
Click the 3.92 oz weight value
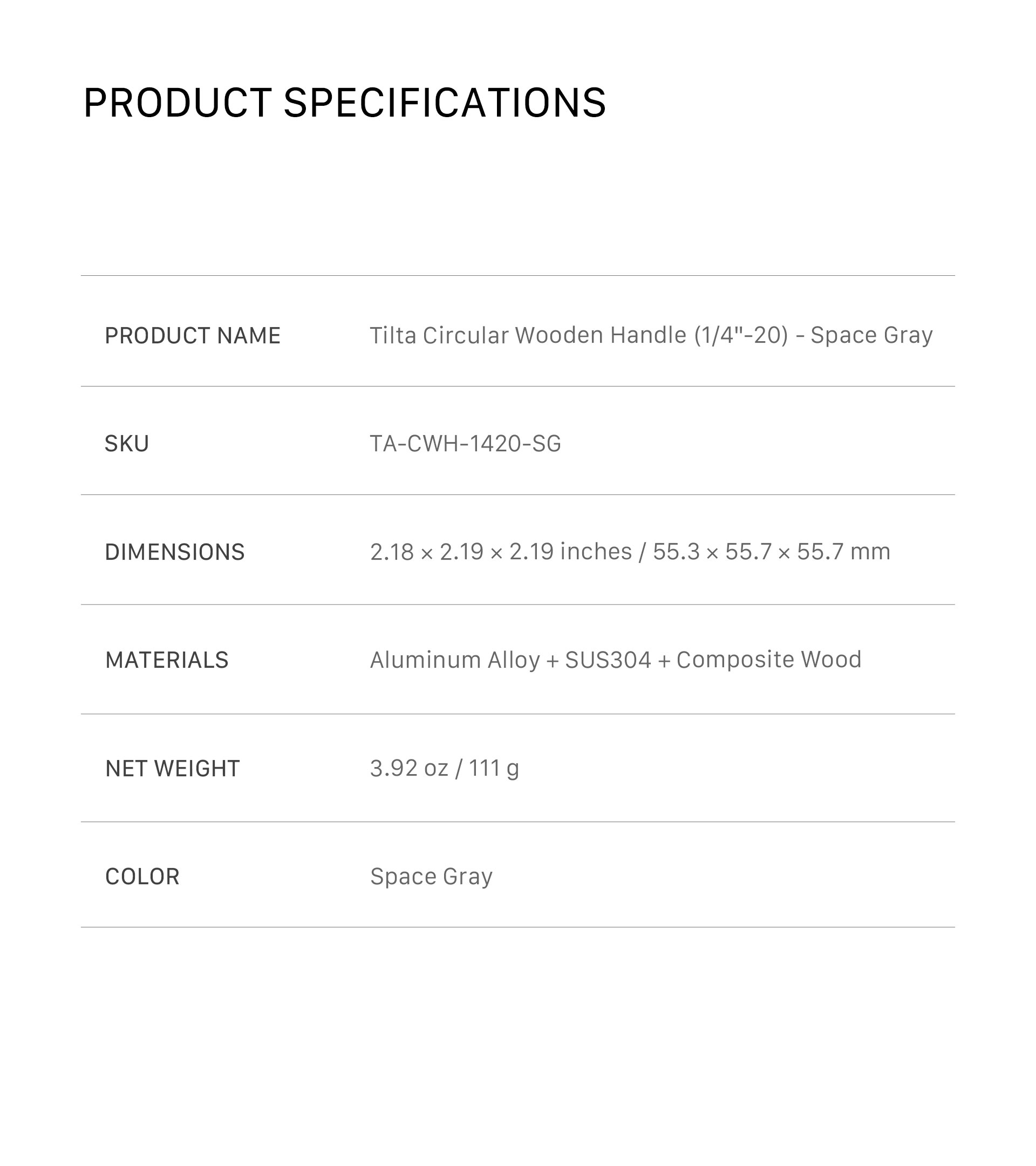coord(409,768)
